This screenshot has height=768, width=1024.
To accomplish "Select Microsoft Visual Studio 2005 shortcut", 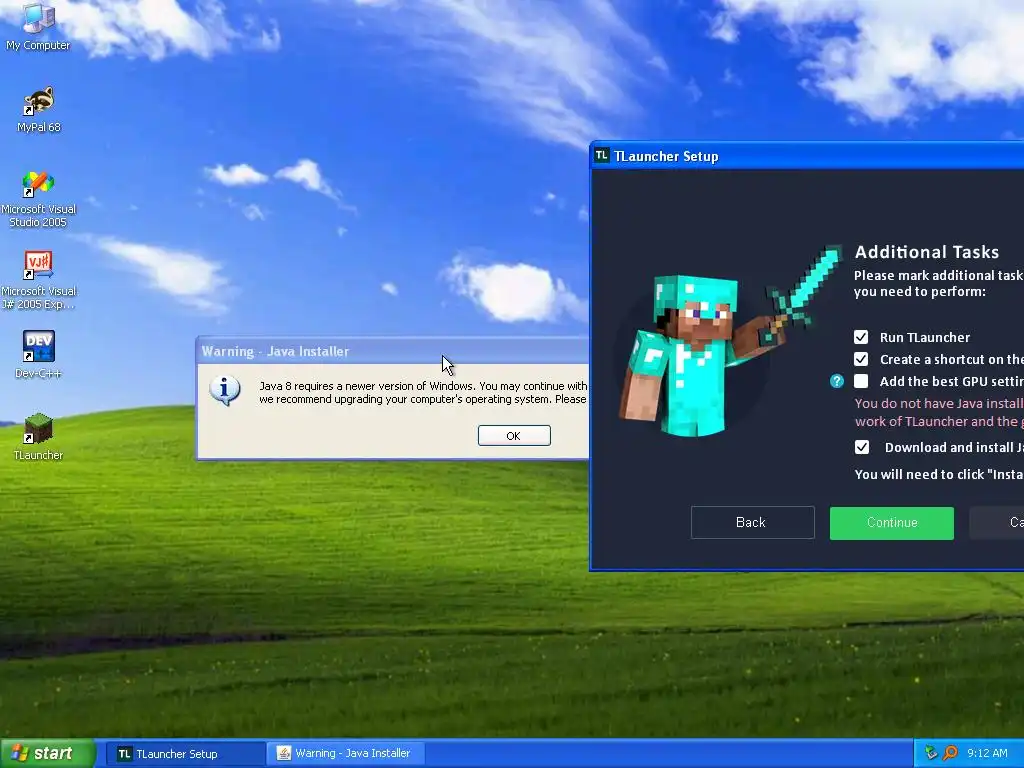I will click(x=39, y=199).
